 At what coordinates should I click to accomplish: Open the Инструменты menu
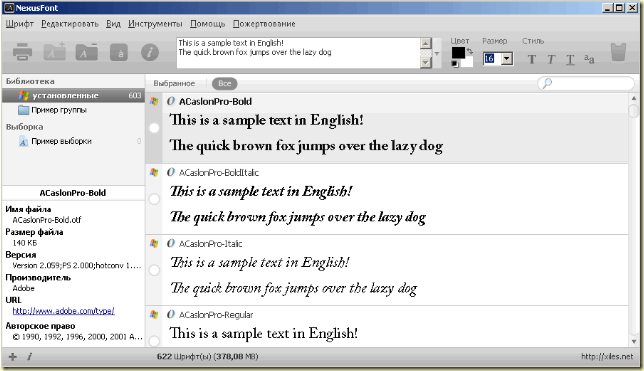(155, 24)
